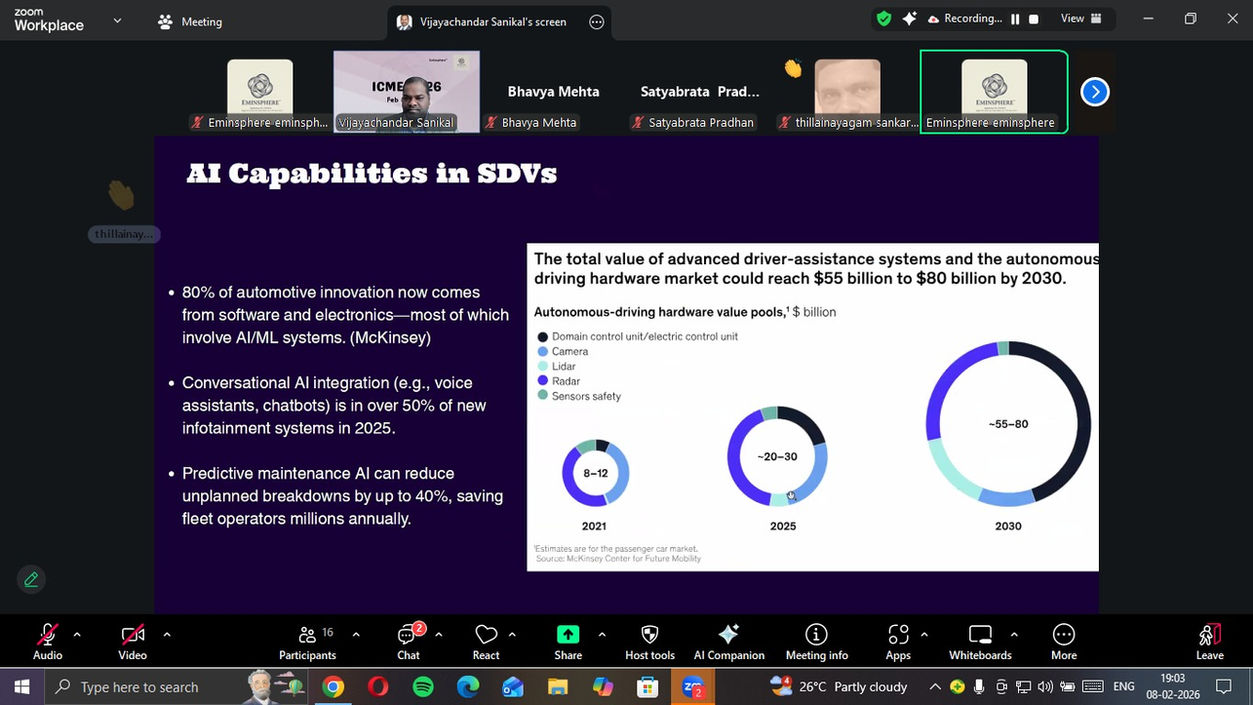1253x705 pixels.
Task: Pause the recording
Action: 1015,19
